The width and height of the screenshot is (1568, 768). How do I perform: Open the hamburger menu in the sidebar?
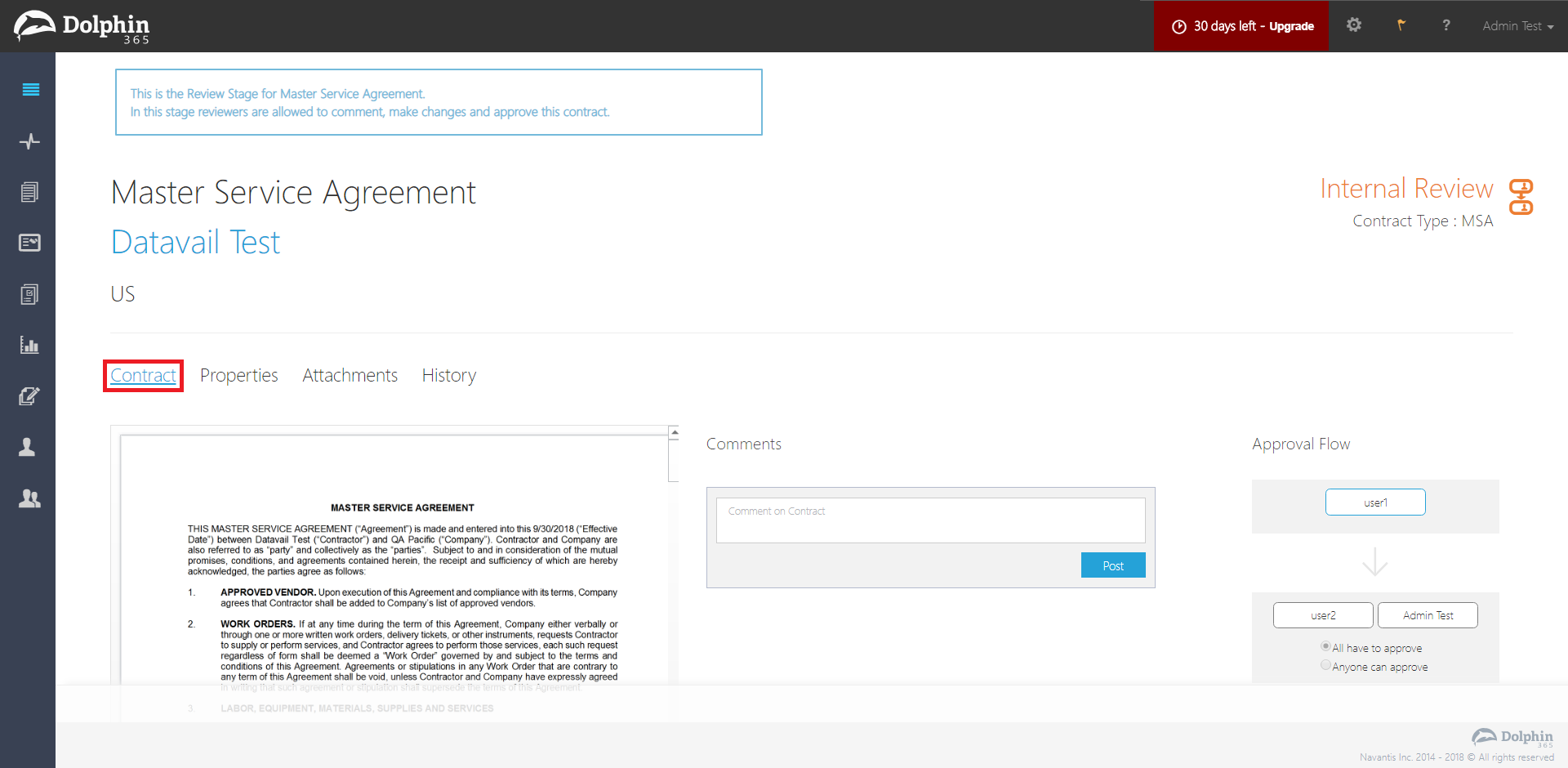30,90
